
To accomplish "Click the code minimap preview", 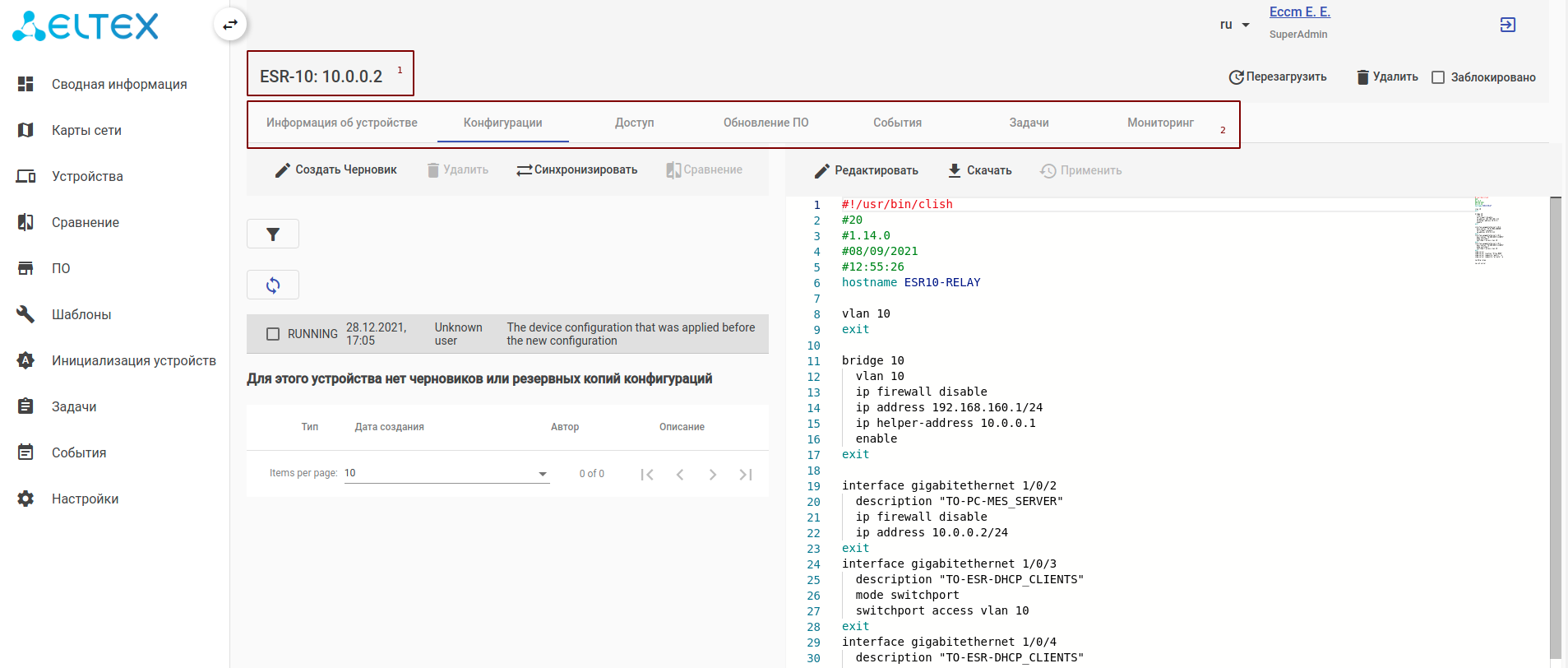I will point(1488,230).
